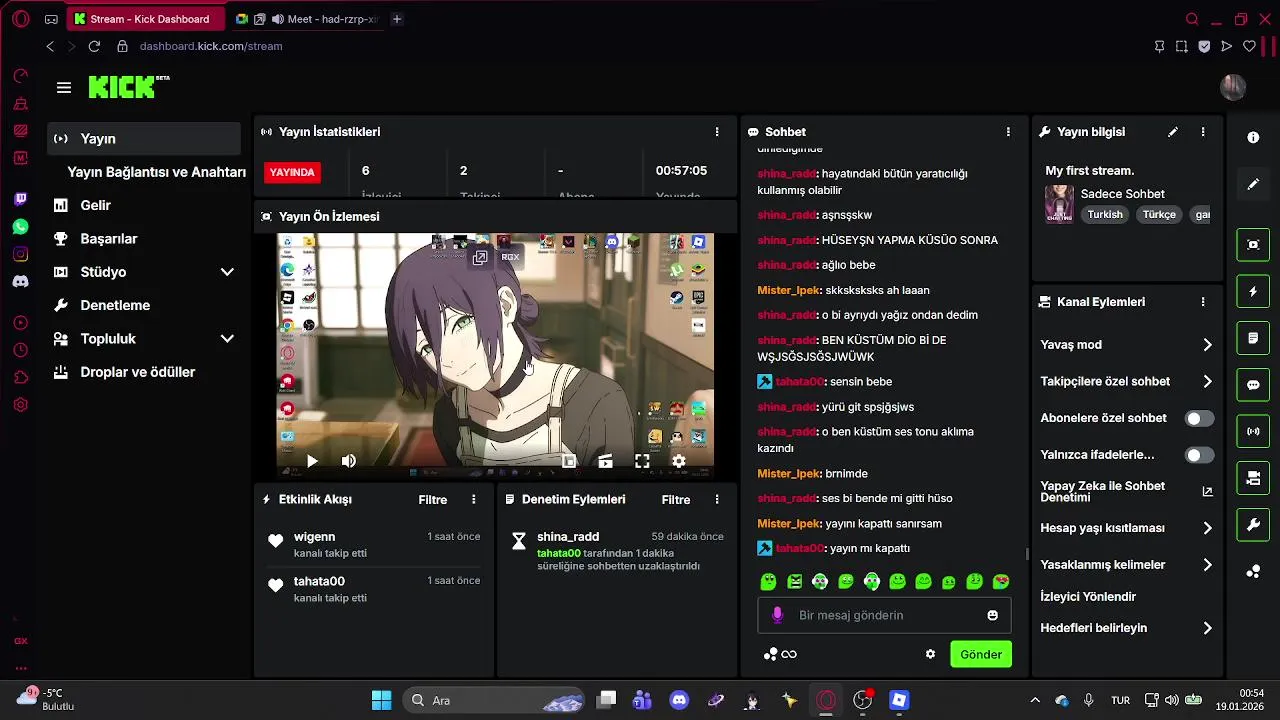
Task: Open Sohbet panel options menu
Action: point(1008,132)
